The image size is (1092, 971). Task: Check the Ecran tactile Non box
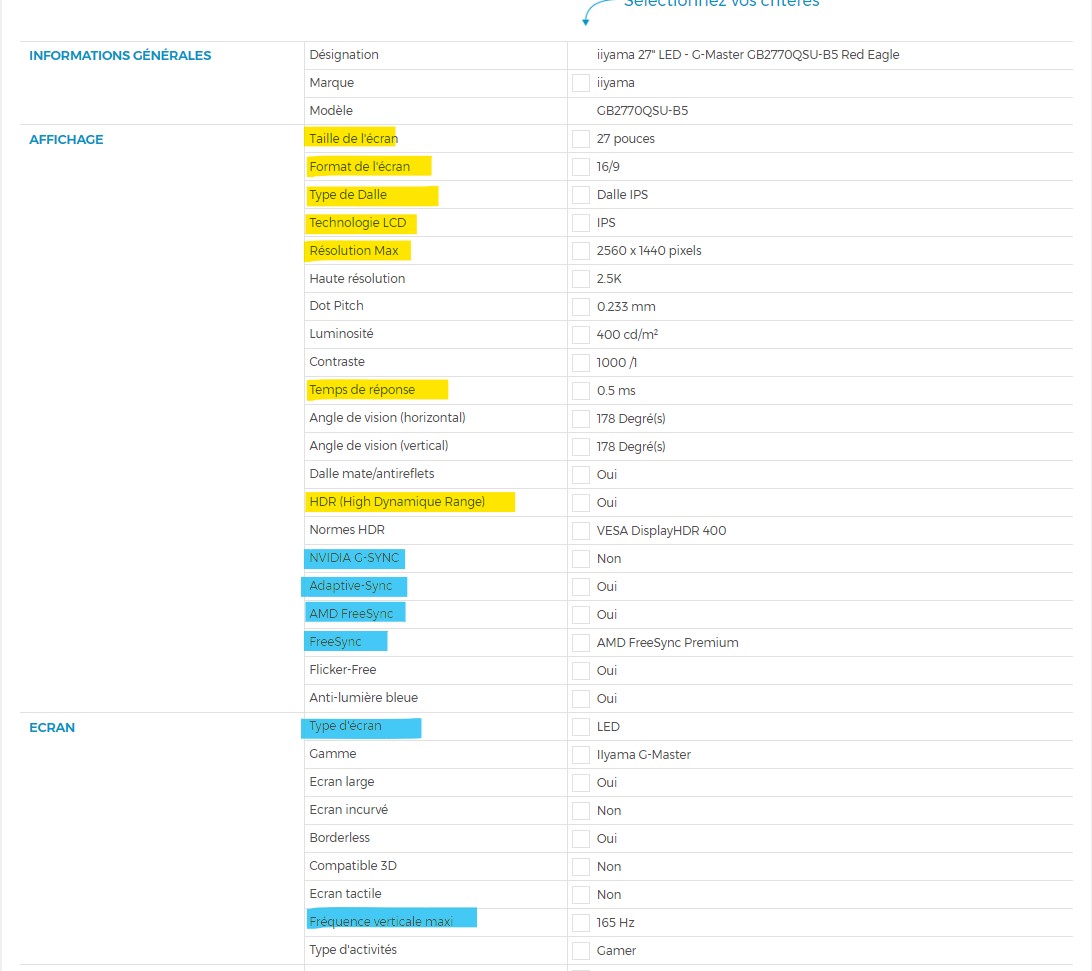(x=581, y=894)
